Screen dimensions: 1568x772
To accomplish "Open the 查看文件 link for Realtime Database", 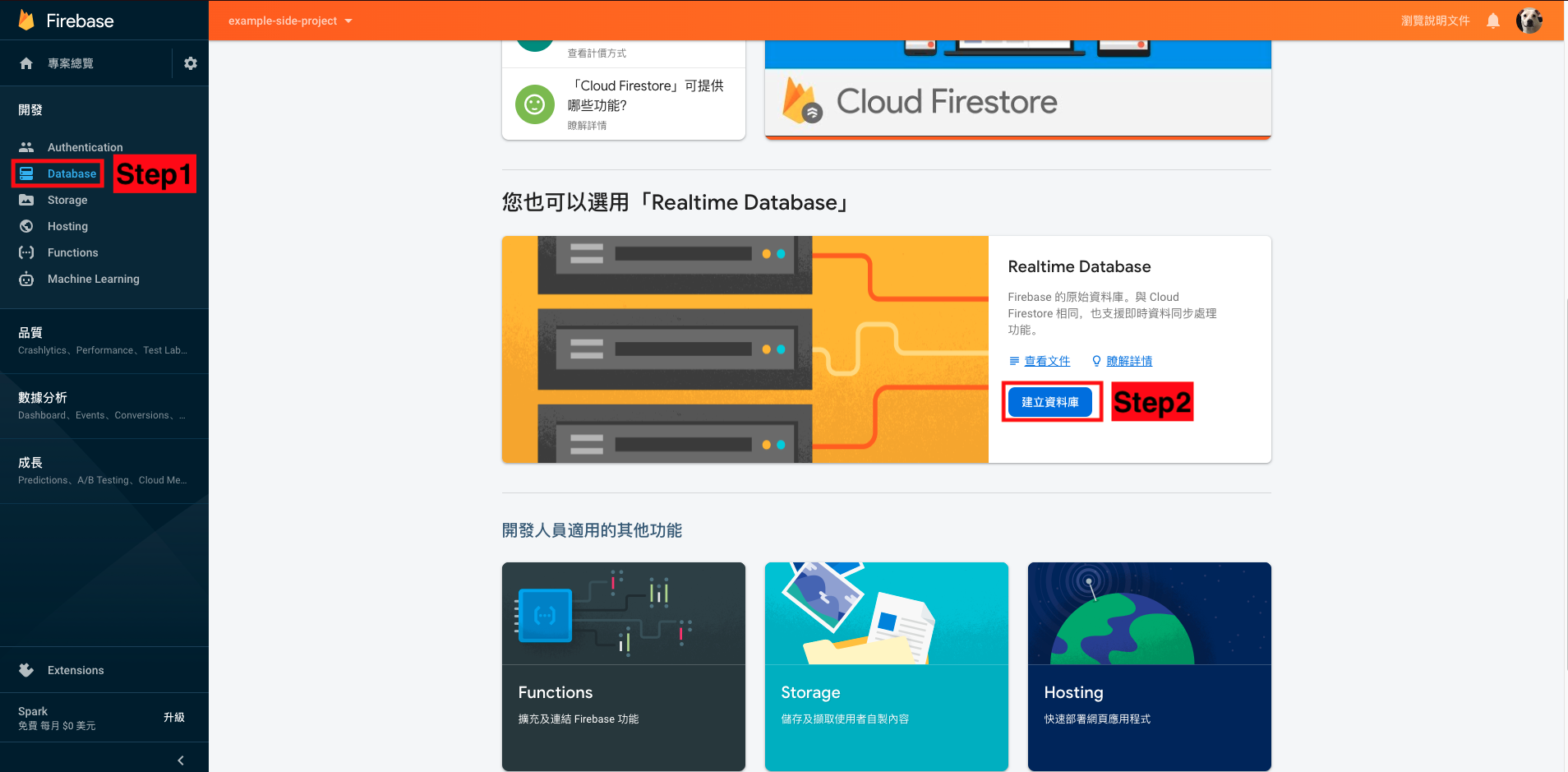I will point(1047,361).
